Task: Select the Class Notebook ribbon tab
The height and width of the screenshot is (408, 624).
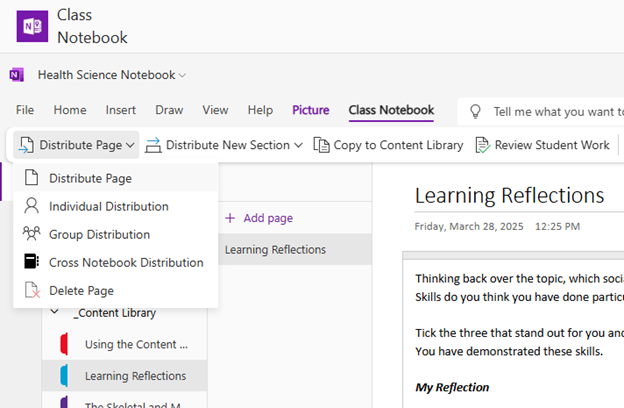Action: coord(391,110)
